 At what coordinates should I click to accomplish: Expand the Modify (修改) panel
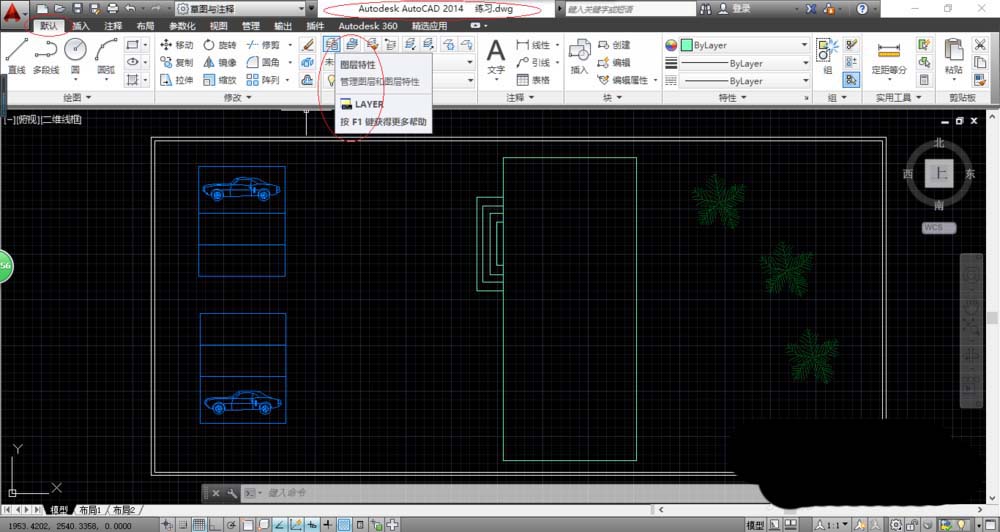click(238, 98)
